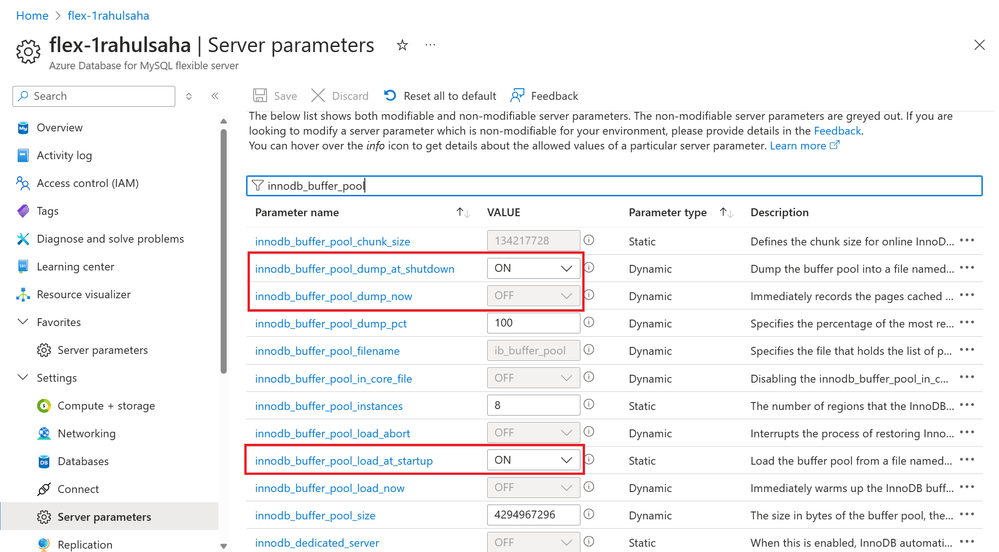Click info icon for innodb_buffer_pool_filename
The height and width of the screenshot is (552, 999).
coord(589,350)
